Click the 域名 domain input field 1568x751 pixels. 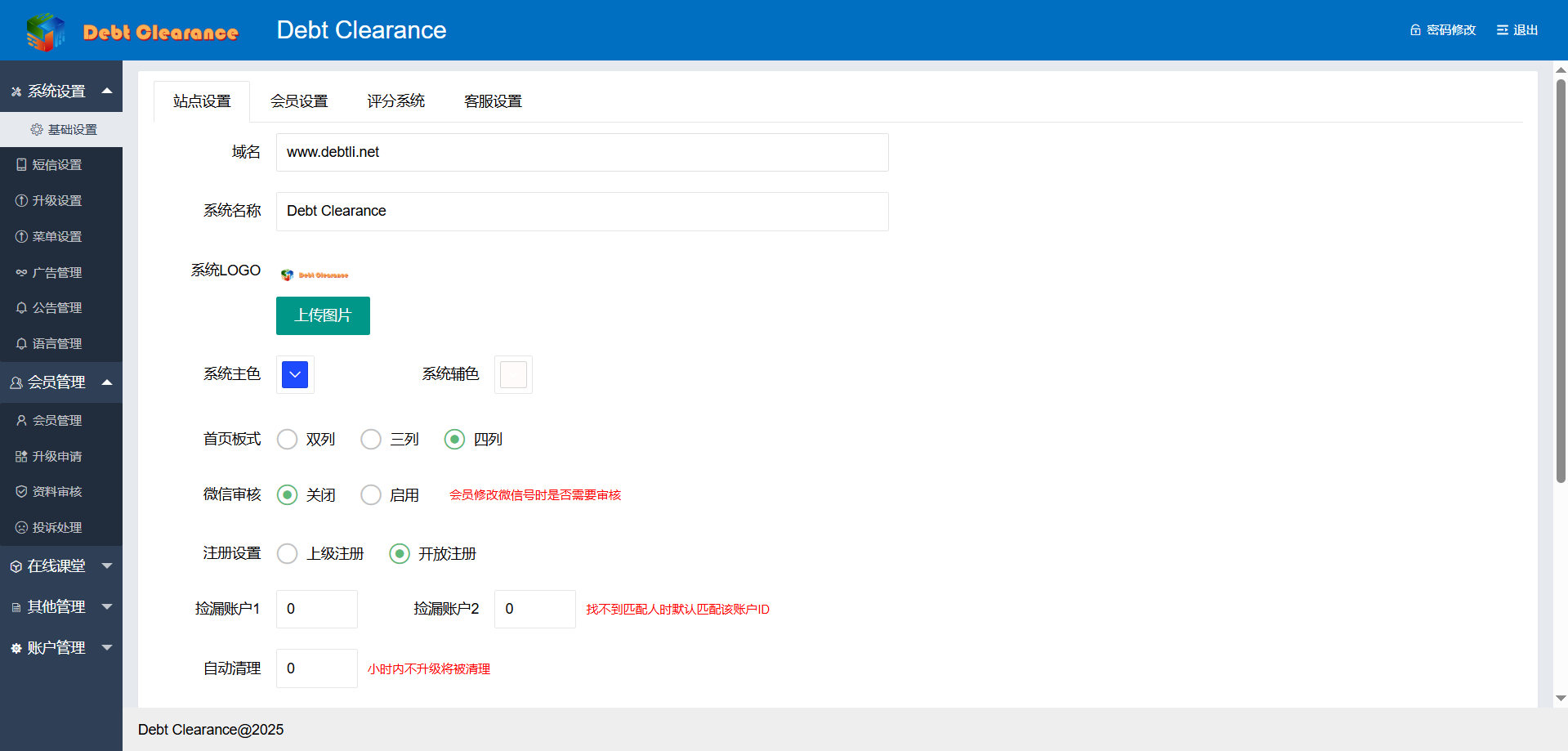coord(582,153)
